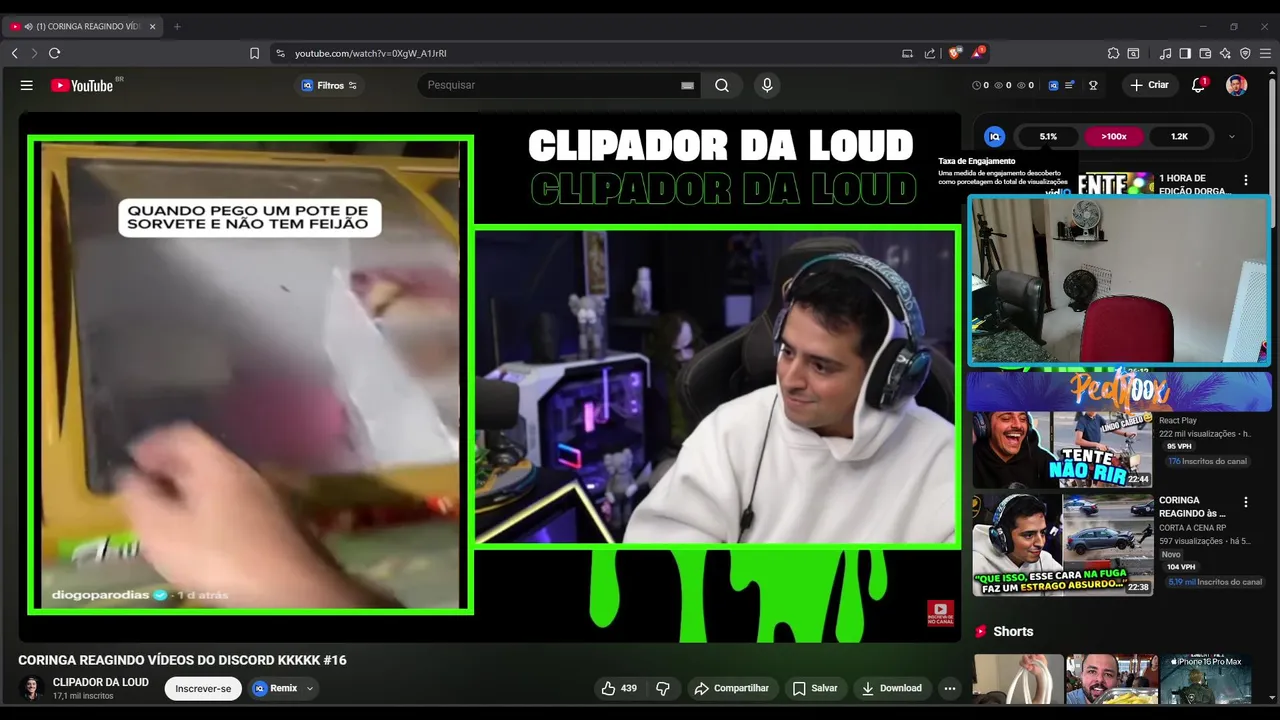Open CLIPADOR DA LOUD channel avatar
The image size is (1280, 720).
point(32,688)
